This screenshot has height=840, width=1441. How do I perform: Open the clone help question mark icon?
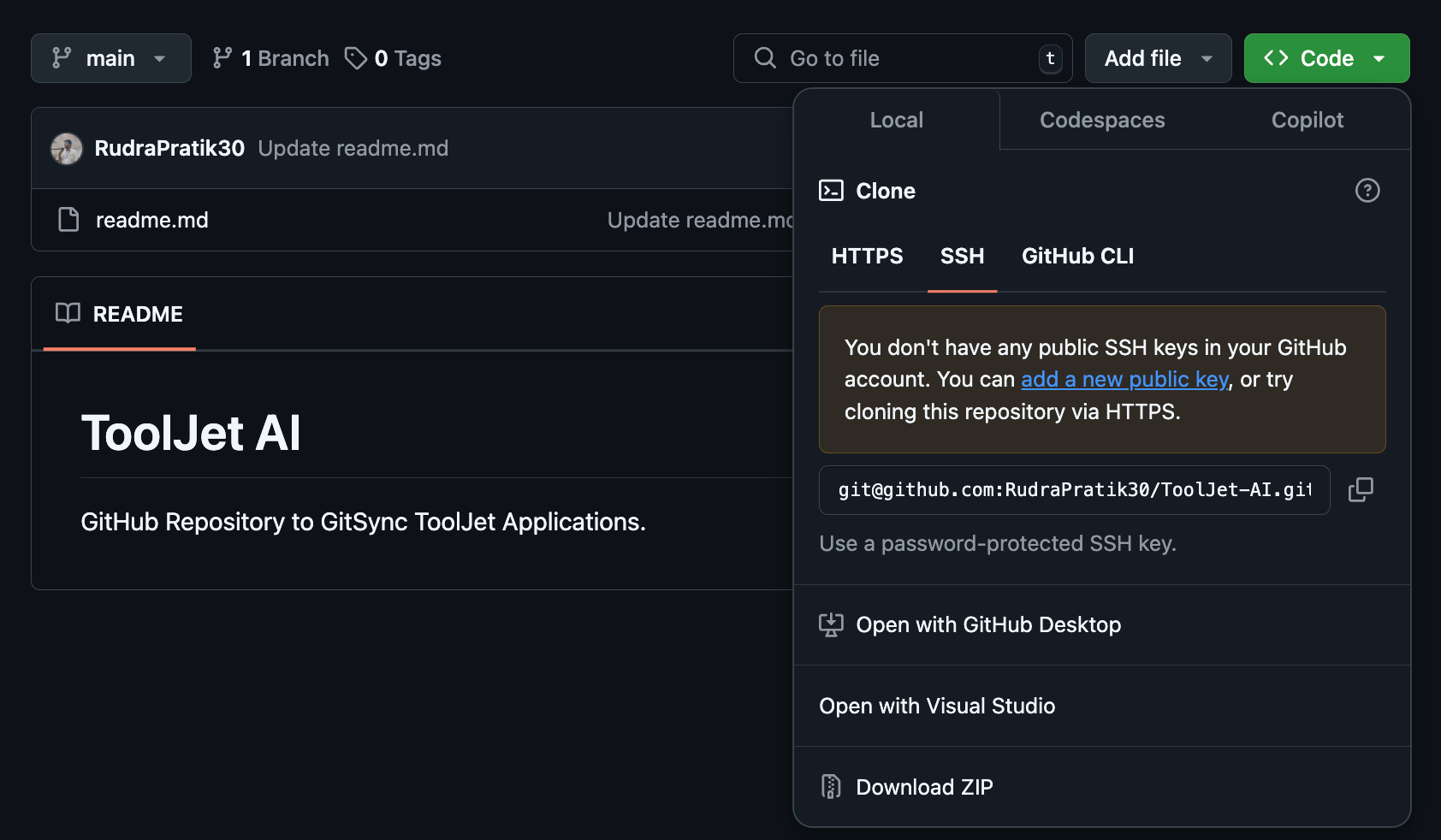pyautogui.click(x=1367, y=191)
